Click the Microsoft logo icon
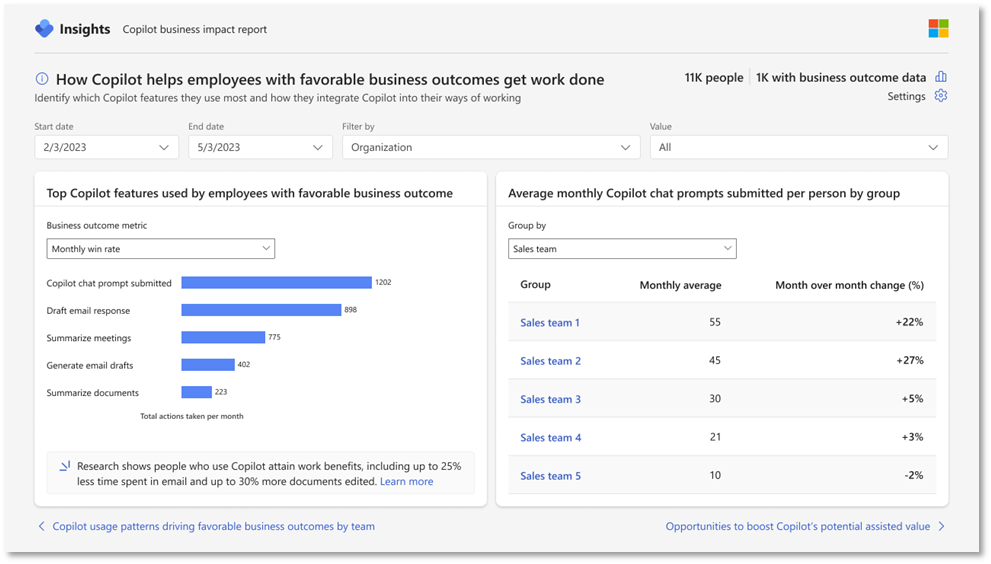 (x=938, y=28)
